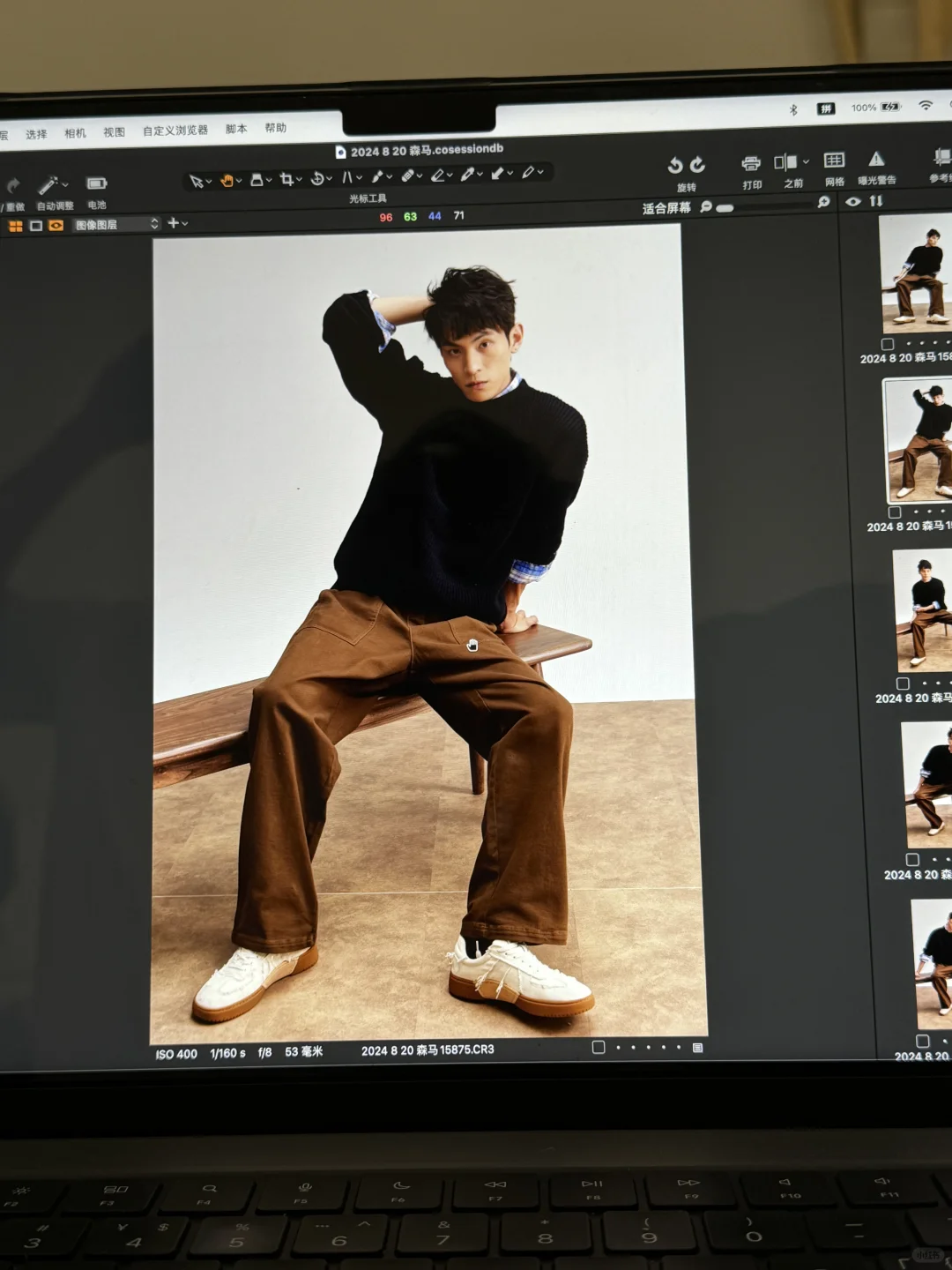Click the rotate left icon
This screenshot has height=1270, width=952.
(675, 165)
